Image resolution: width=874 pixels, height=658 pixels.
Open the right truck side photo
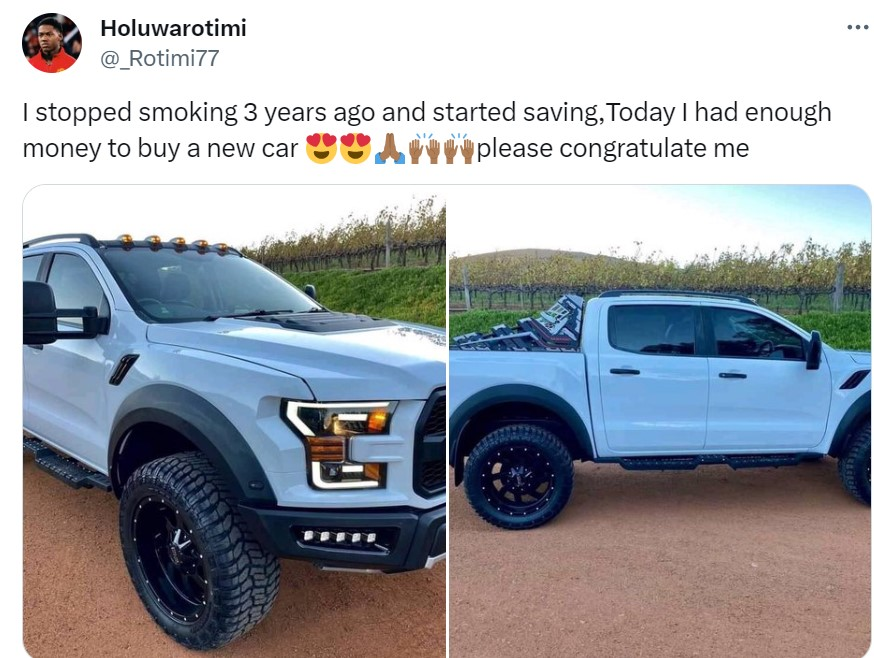661,421
